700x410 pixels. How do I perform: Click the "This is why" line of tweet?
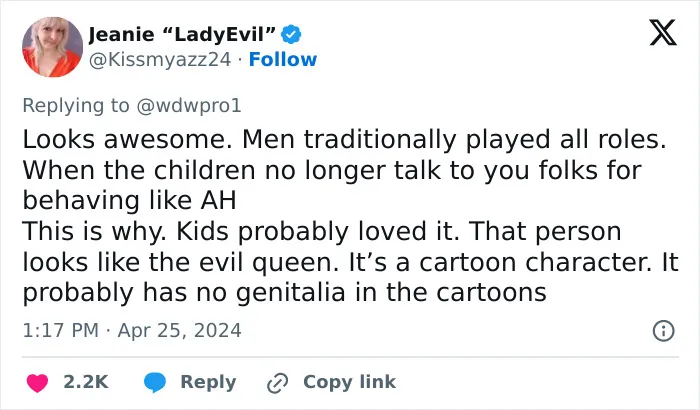pos(321,231)
